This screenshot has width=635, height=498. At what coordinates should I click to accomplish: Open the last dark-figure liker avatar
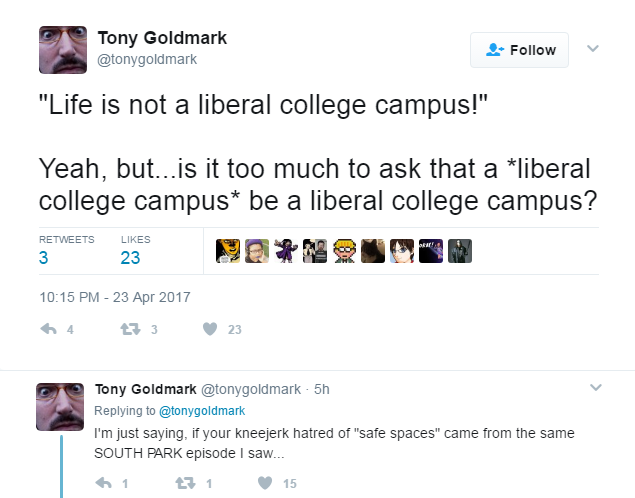click(x=460, y=251)
